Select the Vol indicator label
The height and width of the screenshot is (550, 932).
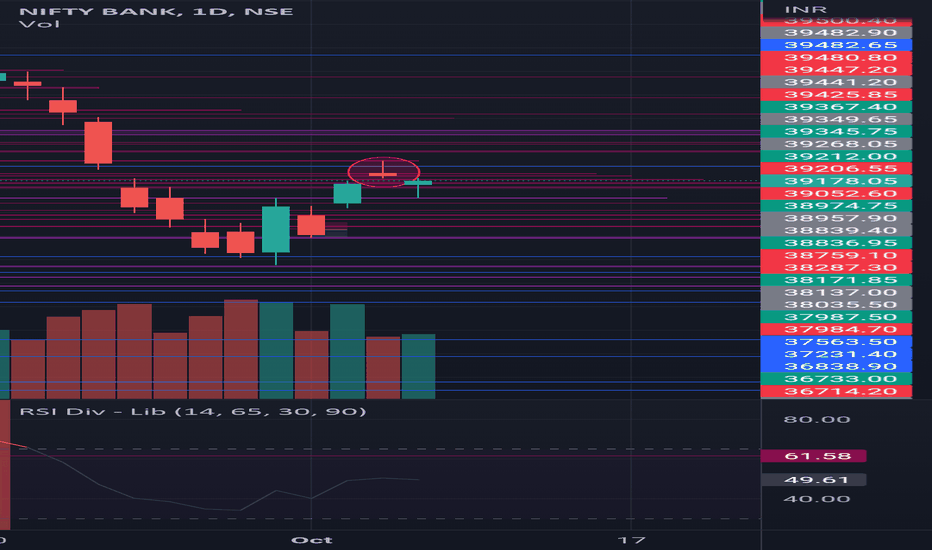(39, 24)
